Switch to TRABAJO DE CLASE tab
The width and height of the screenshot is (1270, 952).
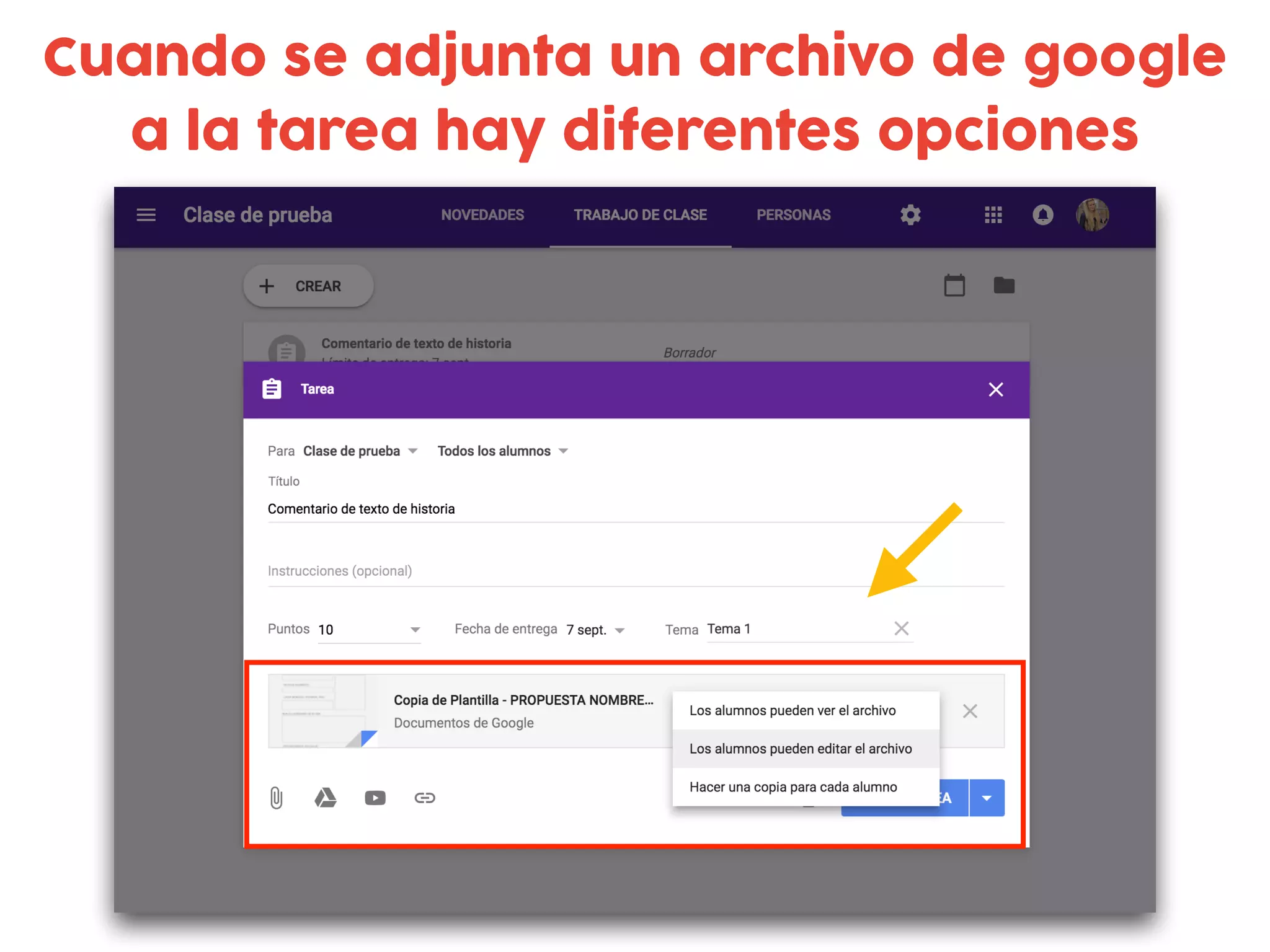(x=640, y=215)
